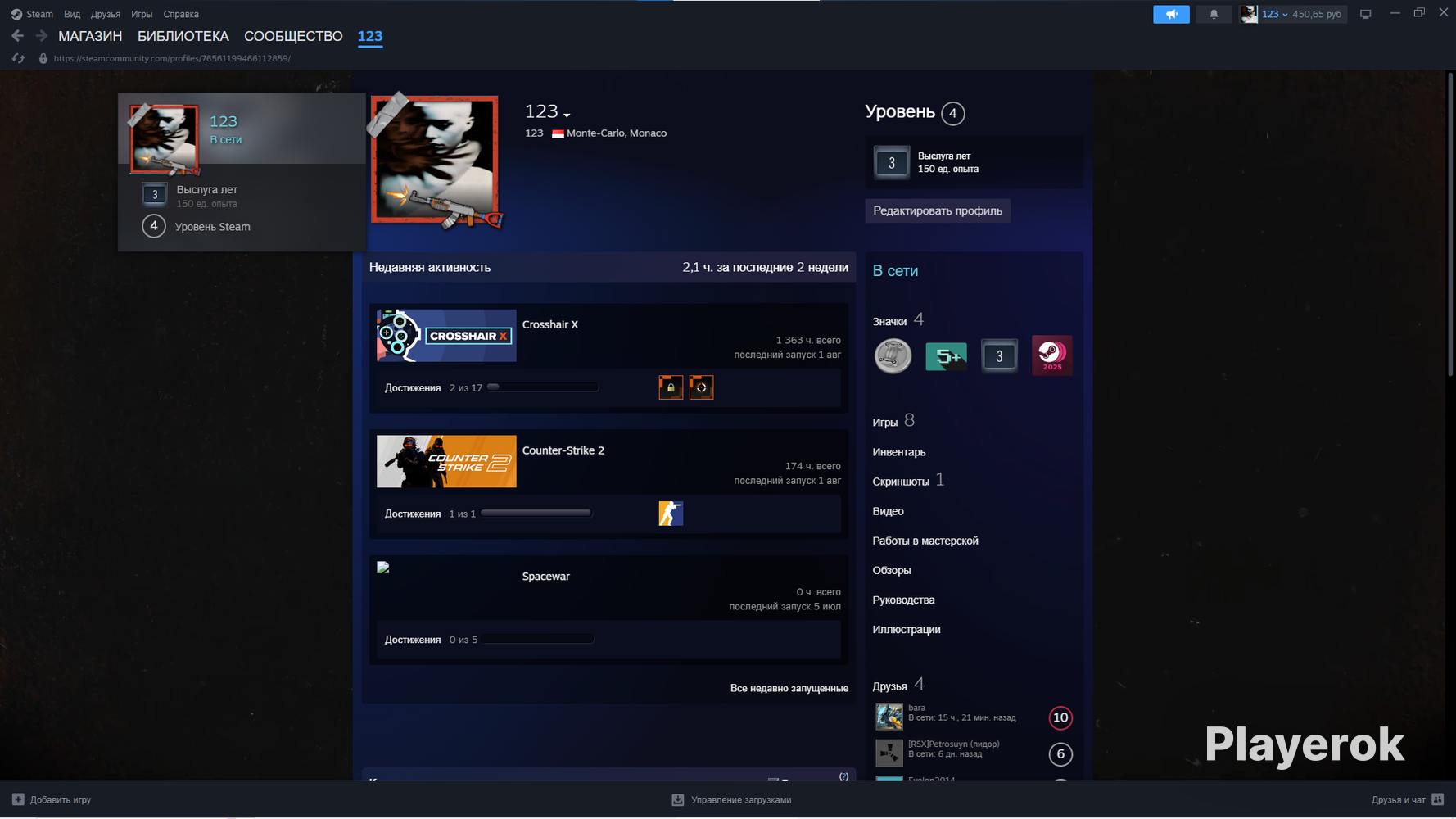Open the Руководства link
The height and width of the screenshot is (819, 1456).
point(903,600)
